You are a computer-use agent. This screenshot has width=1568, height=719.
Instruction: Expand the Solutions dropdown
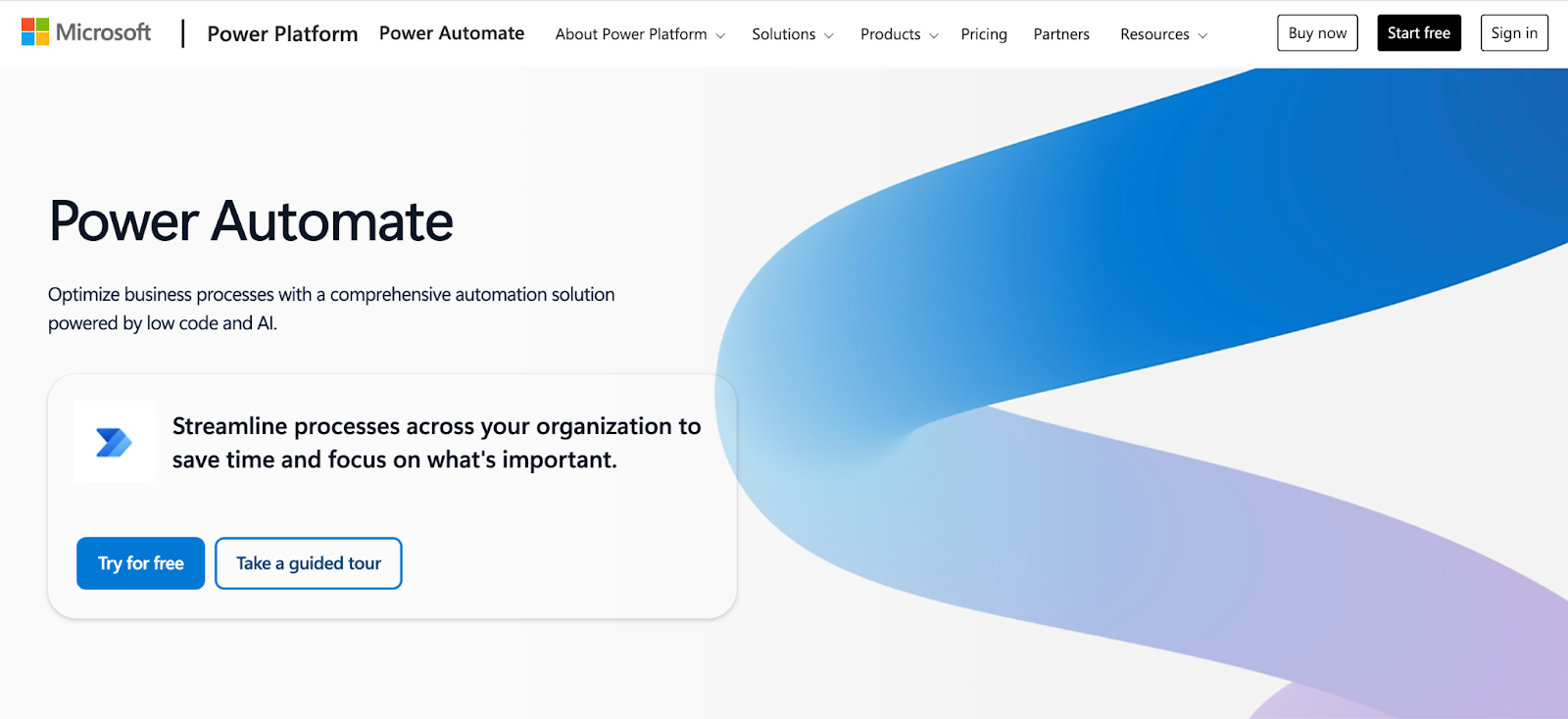point(793,34)
